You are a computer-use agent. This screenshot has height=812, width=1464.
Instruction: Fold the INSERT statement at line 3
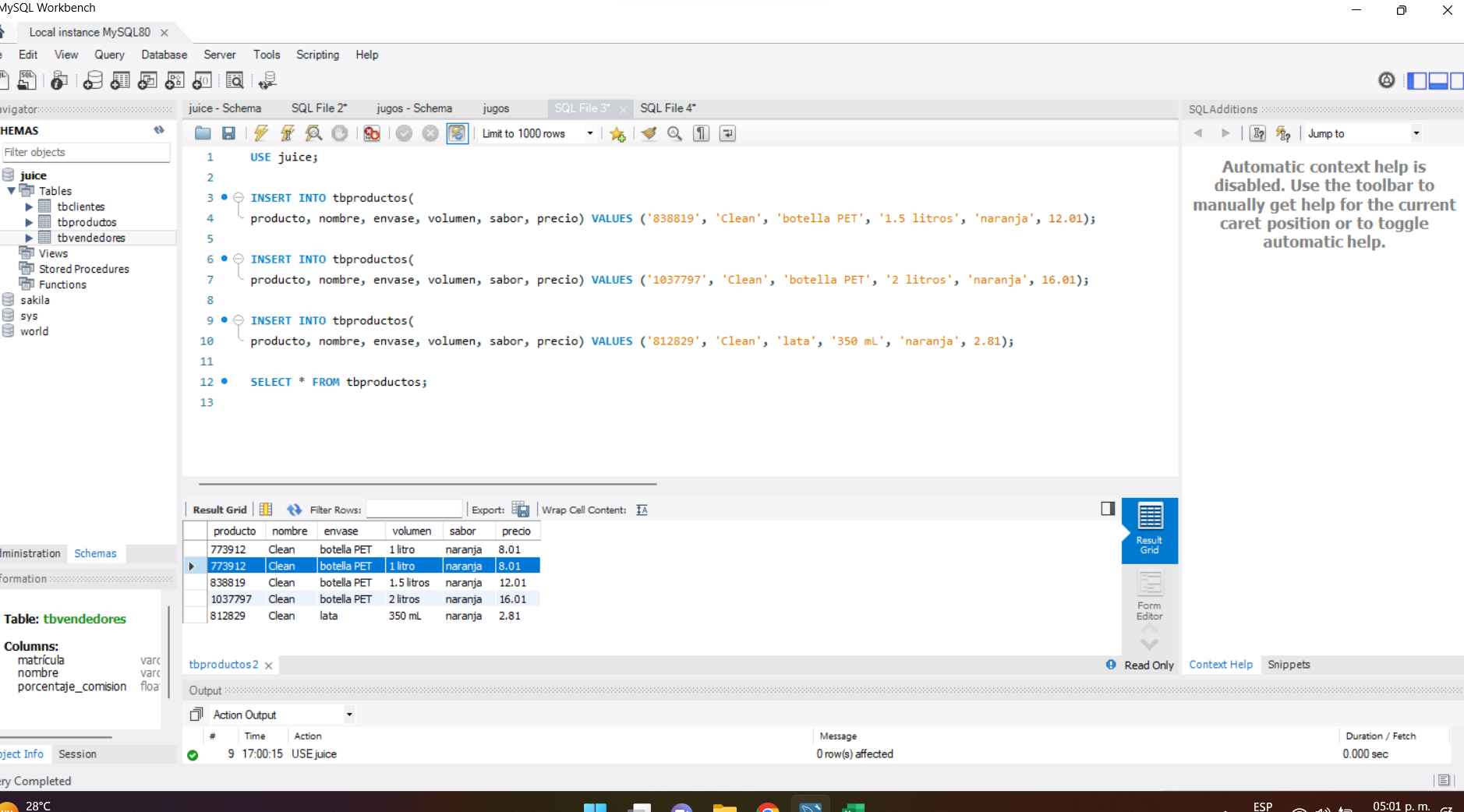[x=239, y=198]
